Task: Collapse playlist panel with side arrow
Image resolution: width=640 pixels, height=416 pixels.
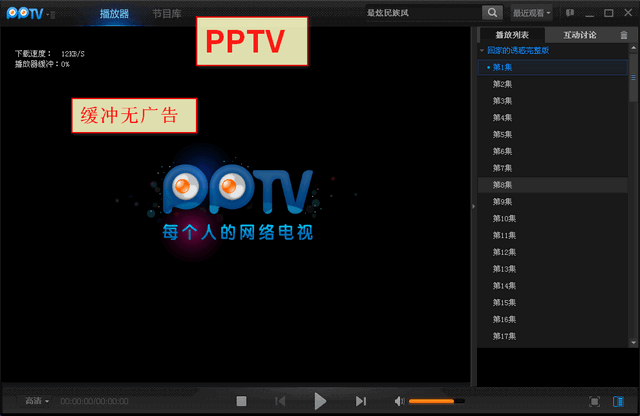Action: pyautogui.click(x=473, y=207)
